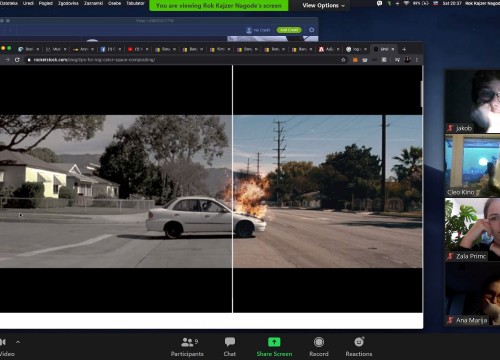Open the Pogled menu
The image size is (500, 360).
coord(46,3)
